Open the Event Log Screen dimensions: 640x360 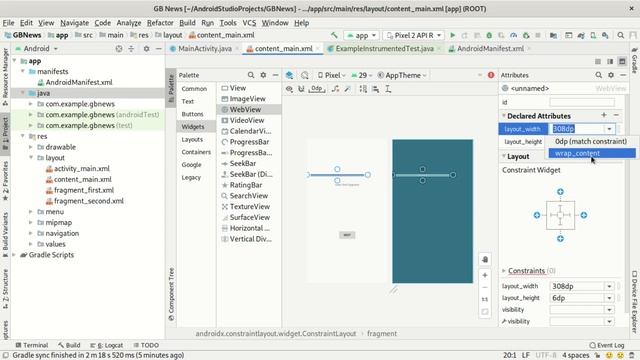pyautogui.click(x=607, y=345)
